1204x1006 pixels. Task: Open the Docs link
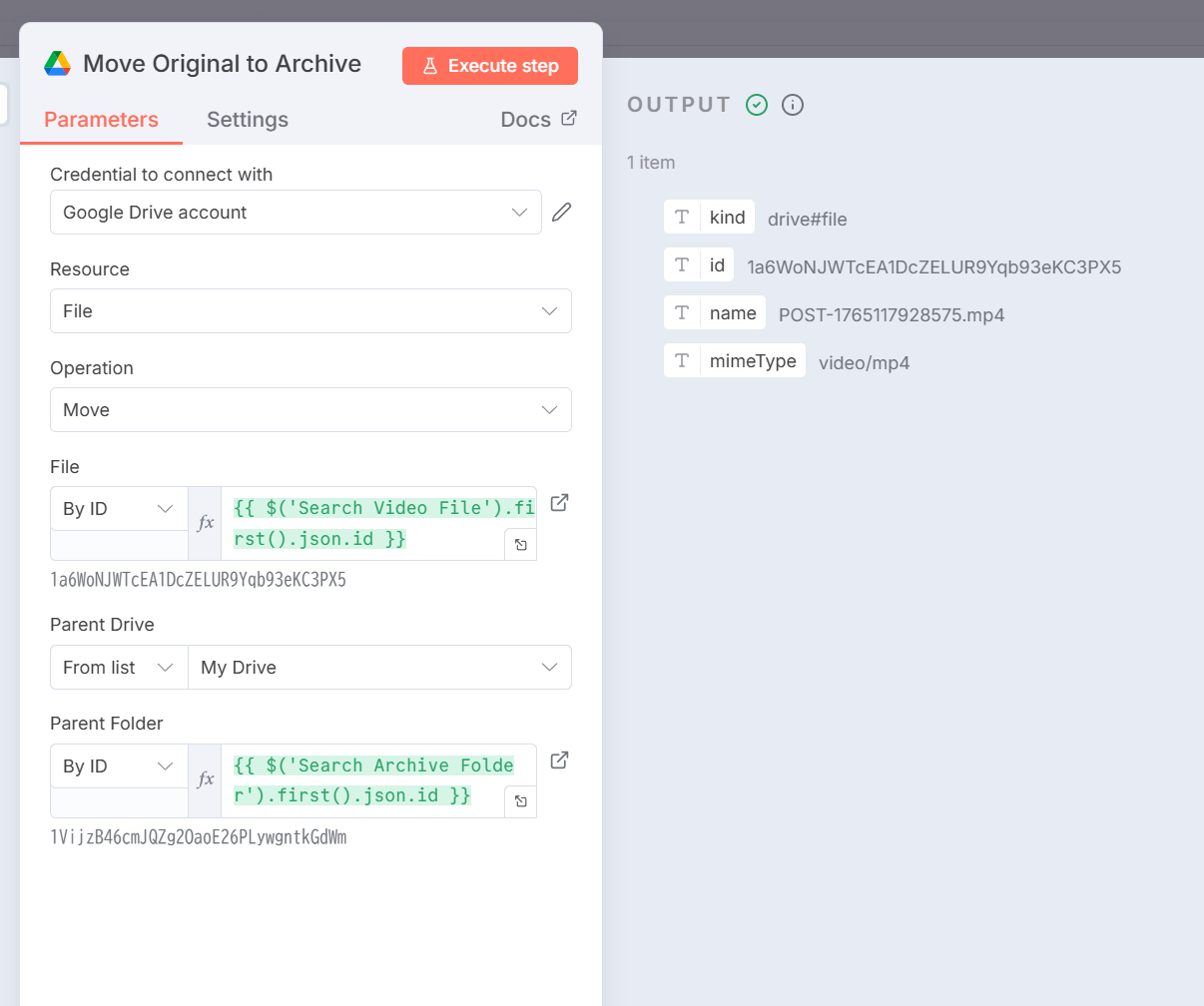click(x=538, y=120)
